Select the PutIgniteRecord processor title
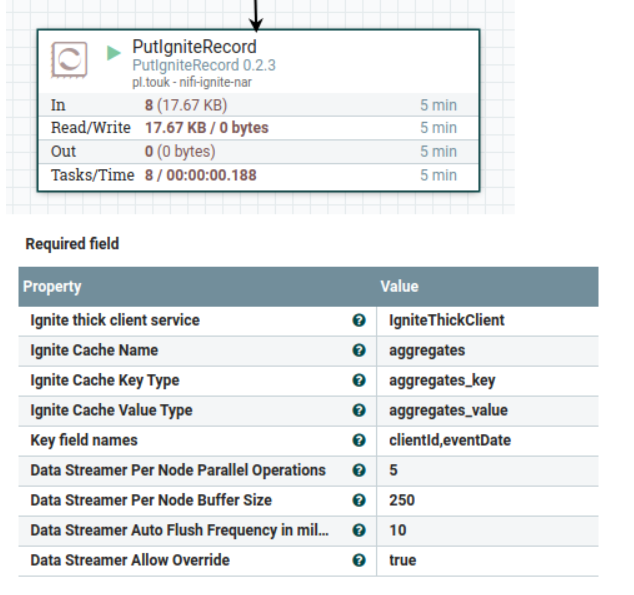This screenshot has height=595, width=634. point(194,47)
